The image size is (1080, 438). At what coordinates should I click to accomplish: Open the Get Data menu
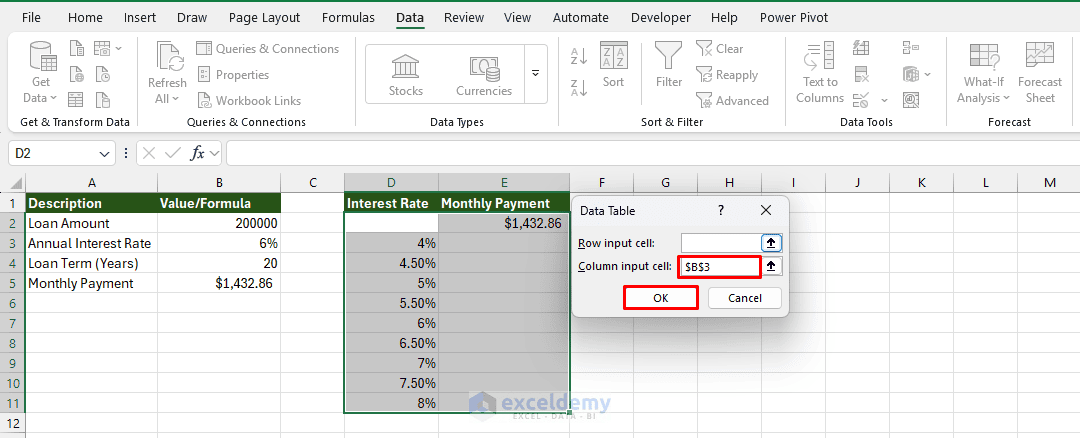[41, 74]
